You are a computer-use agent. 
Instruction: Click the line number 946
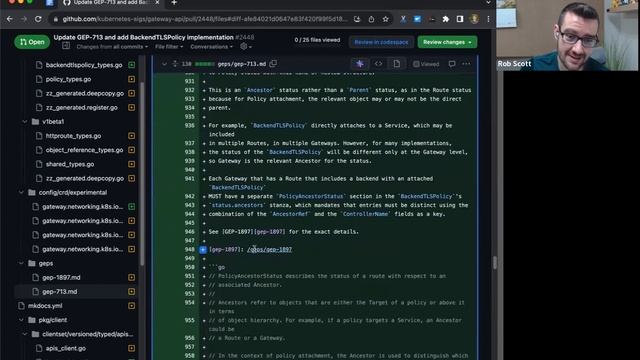point(189,231)
